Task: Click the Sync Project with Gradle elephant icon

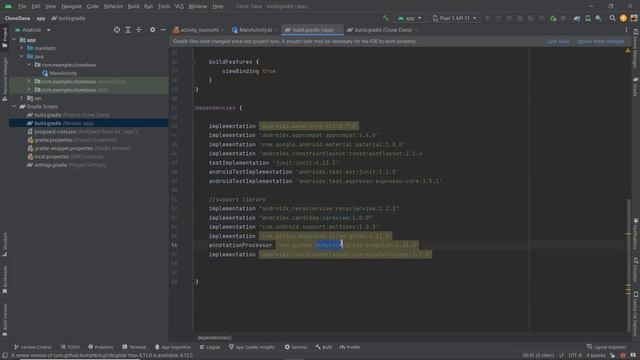Action: coord(577,18)
